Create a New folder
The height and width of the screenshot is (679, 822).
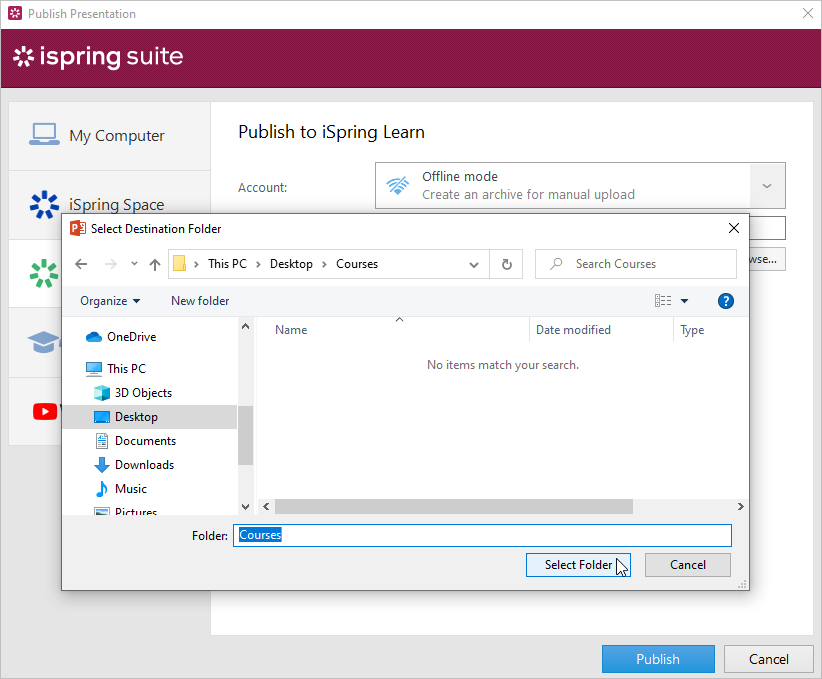(x=200, y=301)
